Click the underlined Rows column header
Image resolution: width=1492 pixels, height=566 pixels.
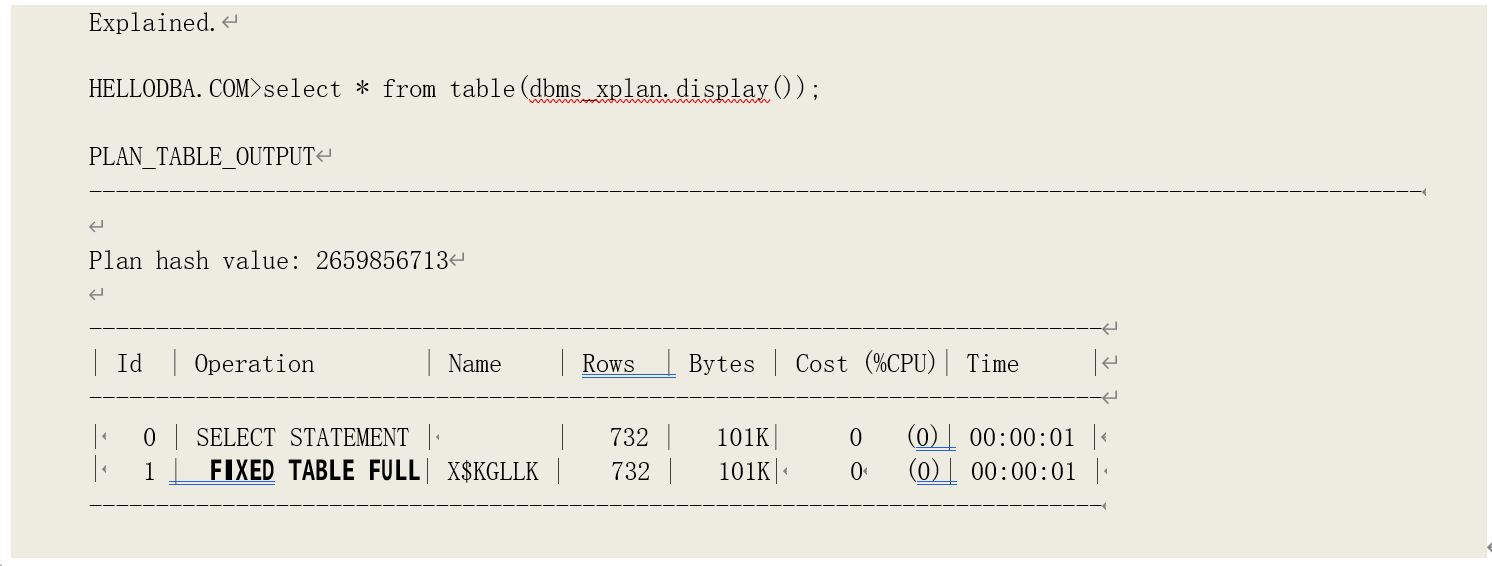pyautogui.click(x=609, y=364)
